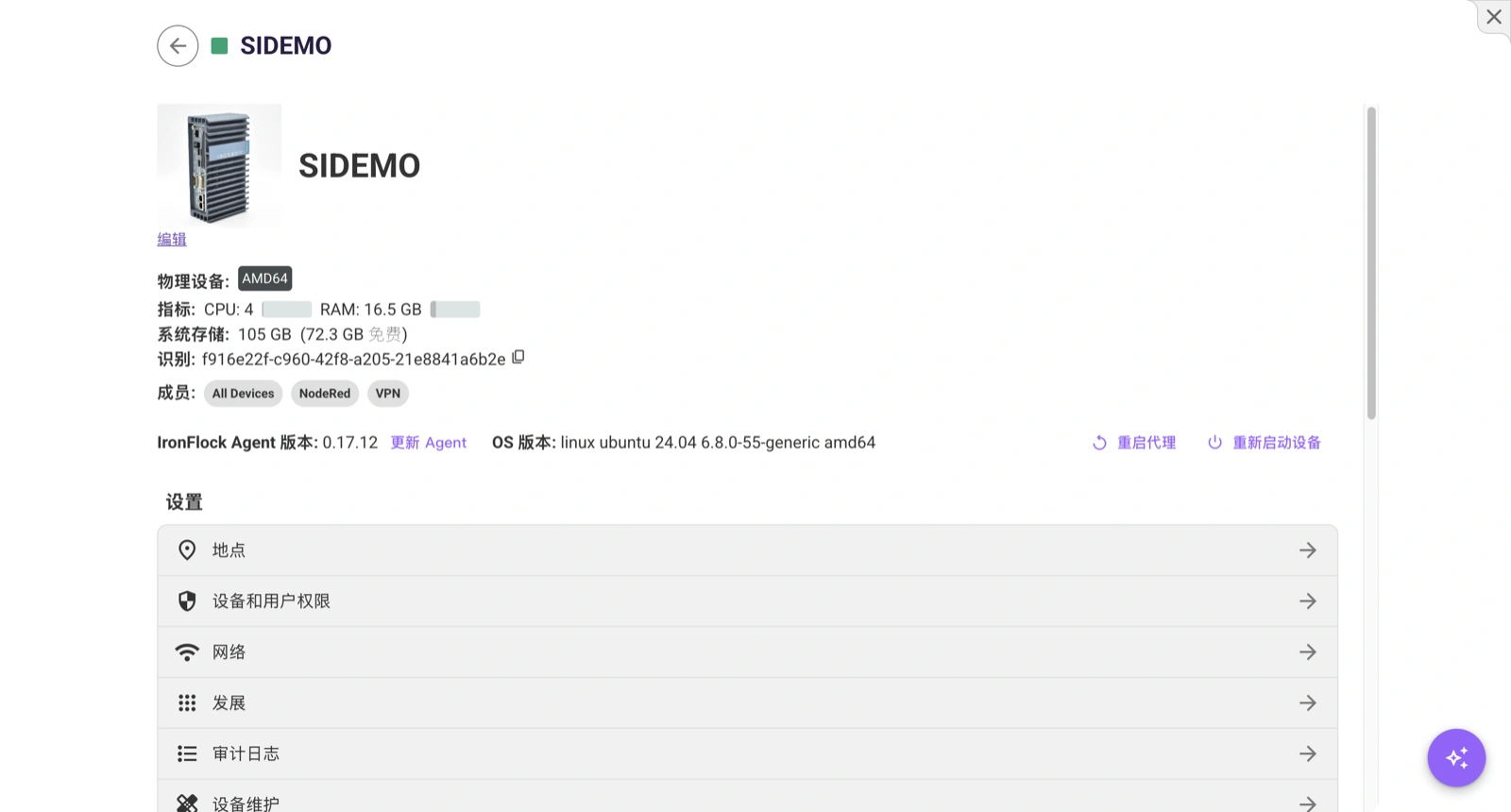This screenshot has width=1511, height=812.
Task: Click the location pin icon for 地点
Action: click(187, 550)
